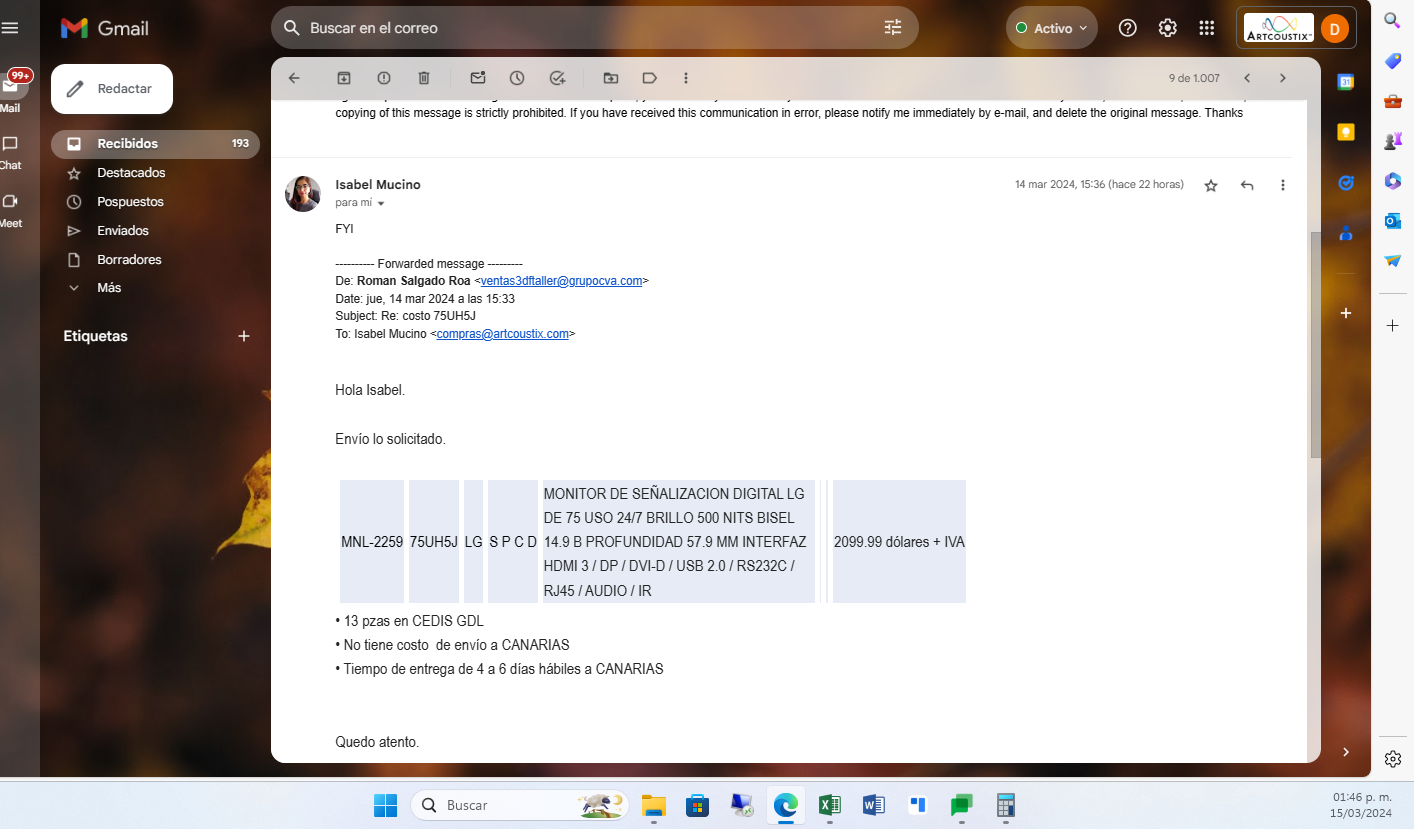Open more toolbar options menu

(x=686, y=78)
